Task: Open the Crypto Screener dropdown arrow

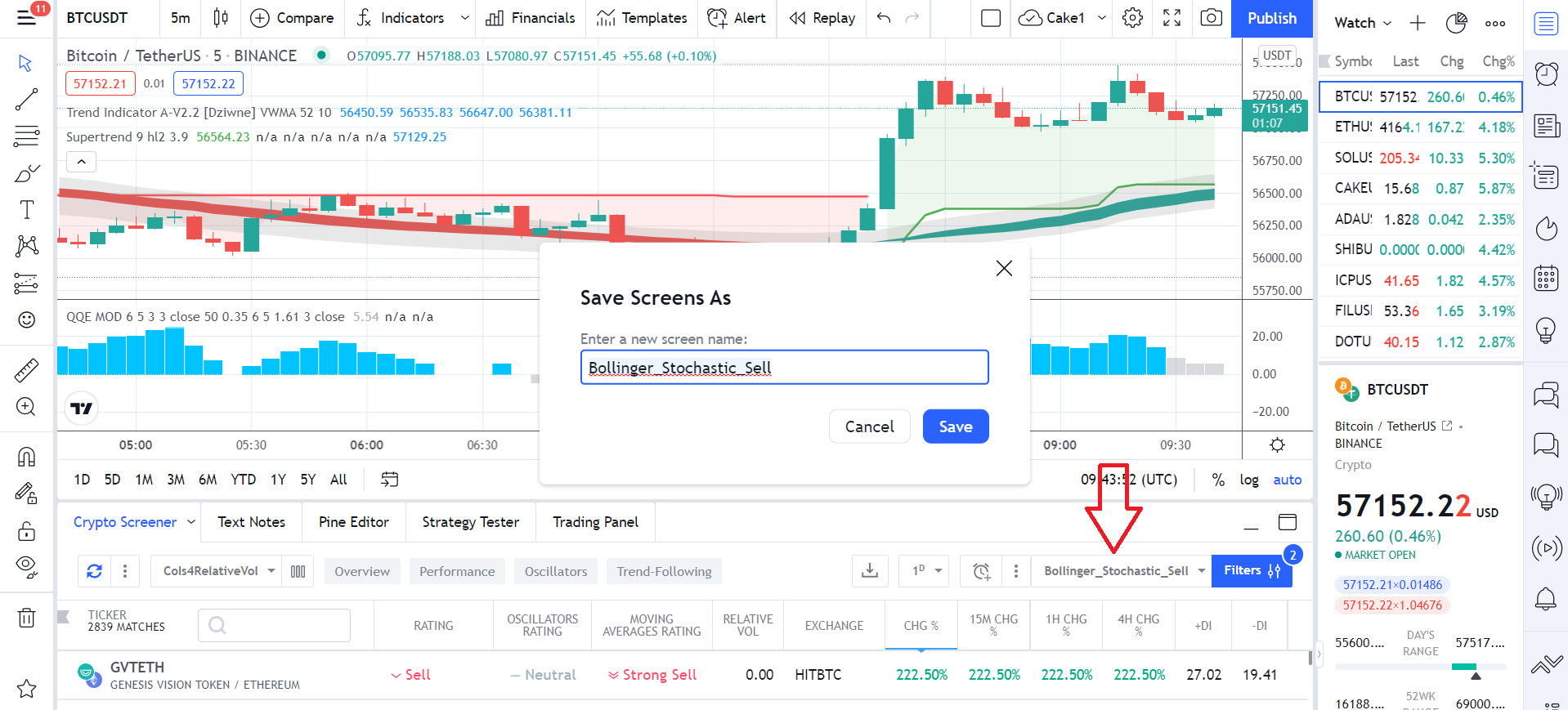Action: click(191, 521)
